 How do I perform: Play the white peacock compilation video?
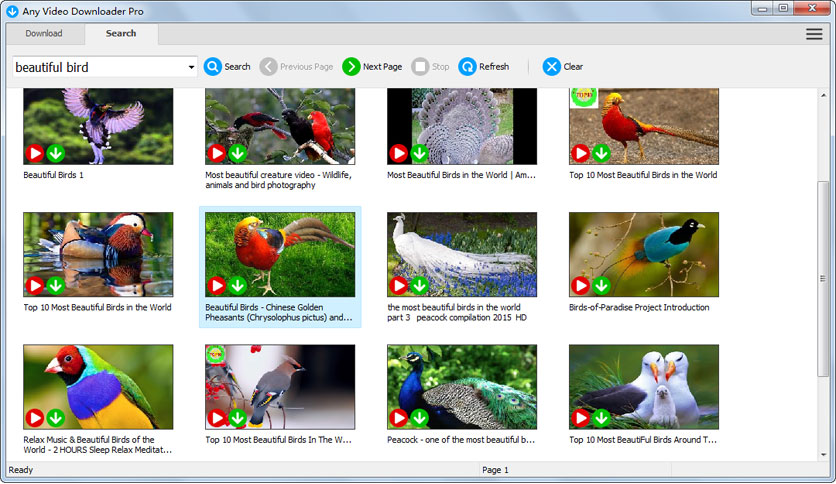tap(398, 286)
